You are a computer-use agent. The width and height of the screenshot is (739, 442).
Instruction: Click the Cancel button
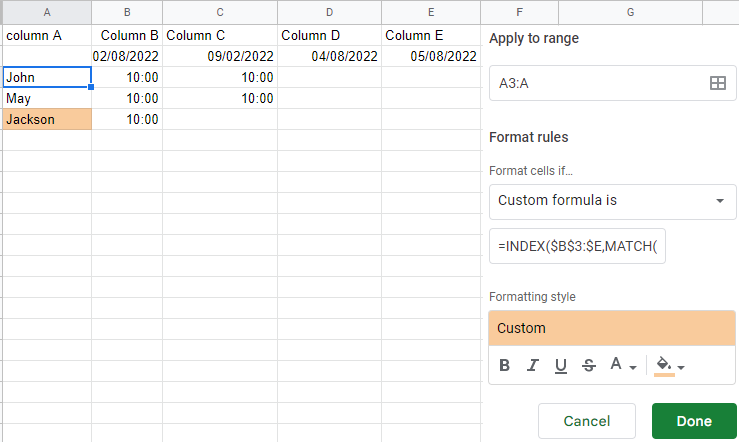pos(587,421)
